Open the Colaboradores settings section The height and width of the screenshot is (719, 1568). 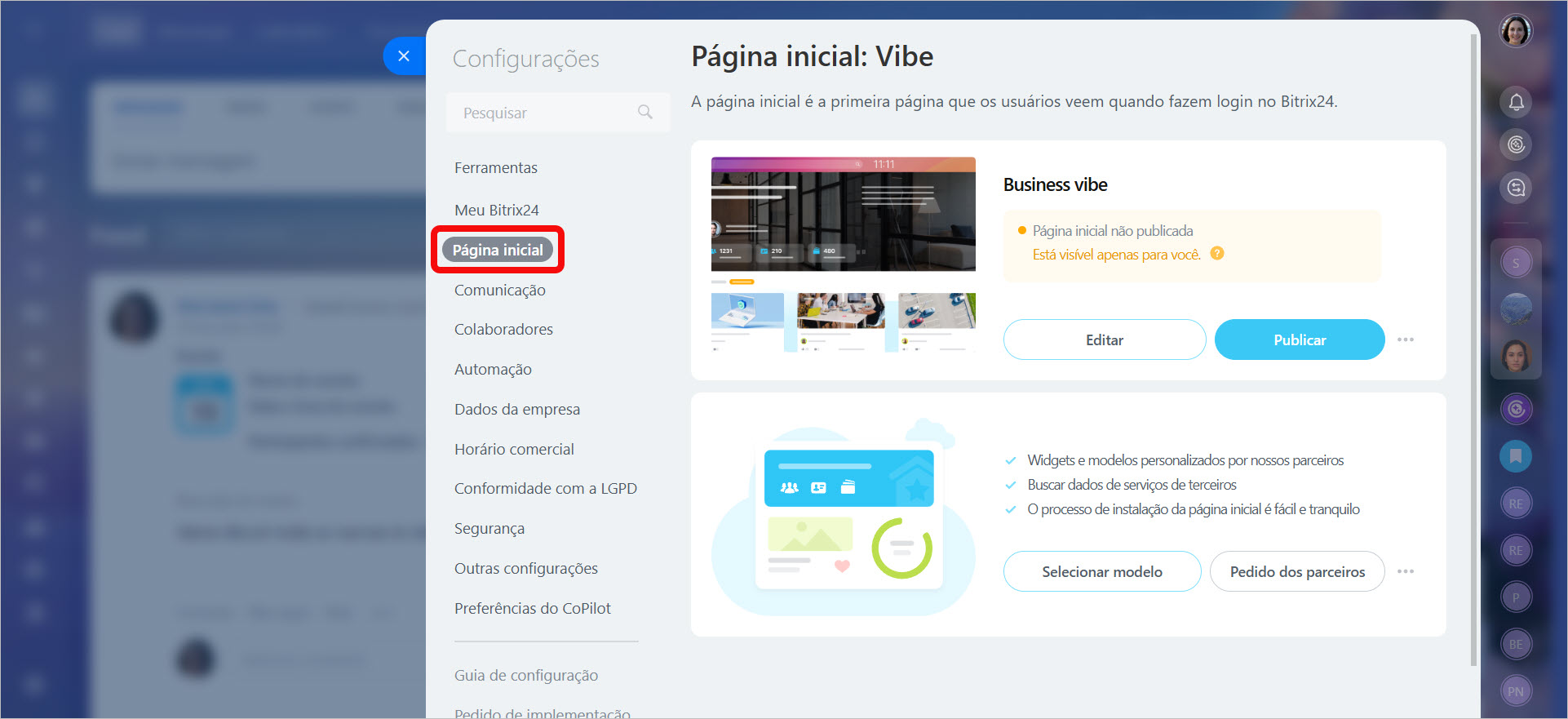pos(503,330)
